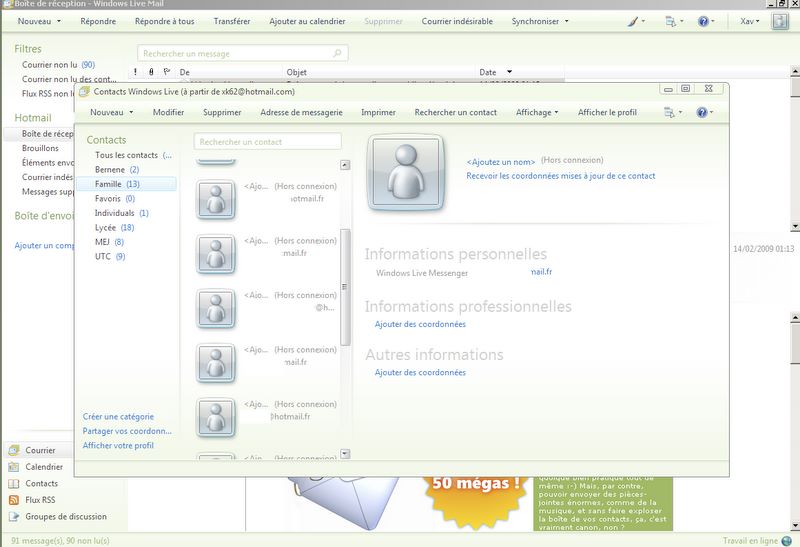Click Courrier indésirable in toolbar
800x547 pixels.
(457, 21)
